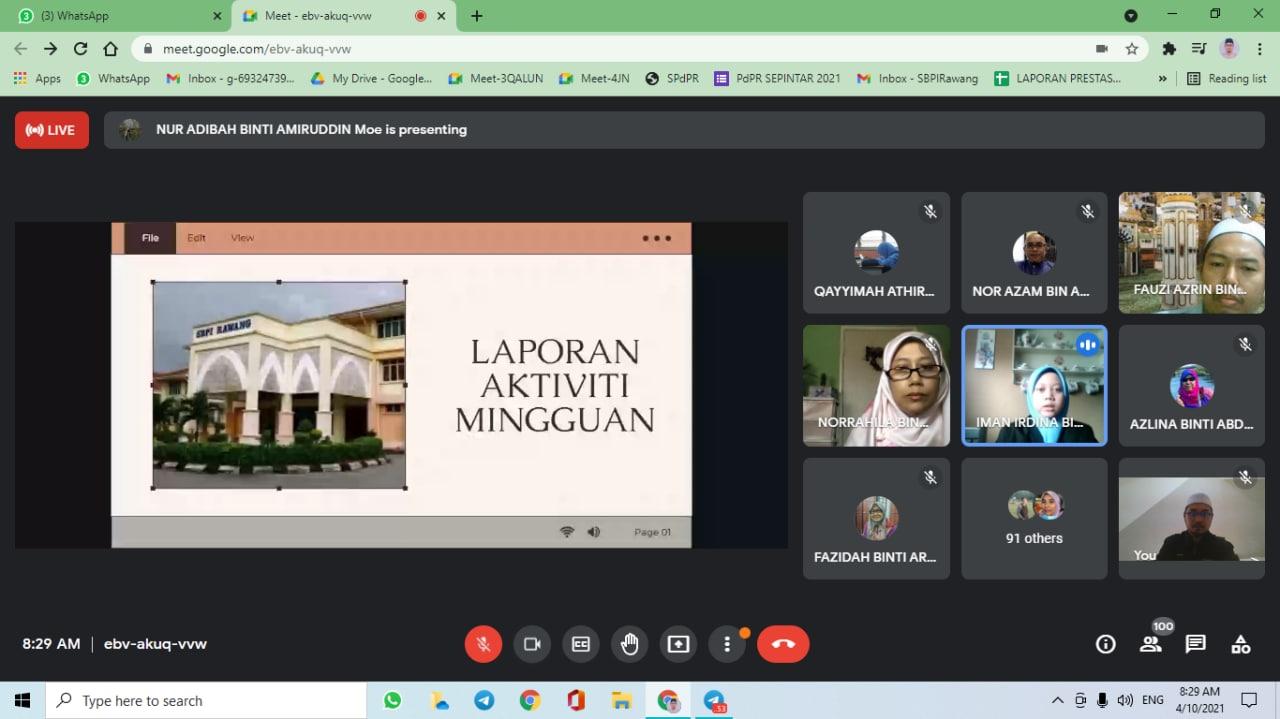Open the meeting chat panel
1280x719 pixels.
point(1195,644)
